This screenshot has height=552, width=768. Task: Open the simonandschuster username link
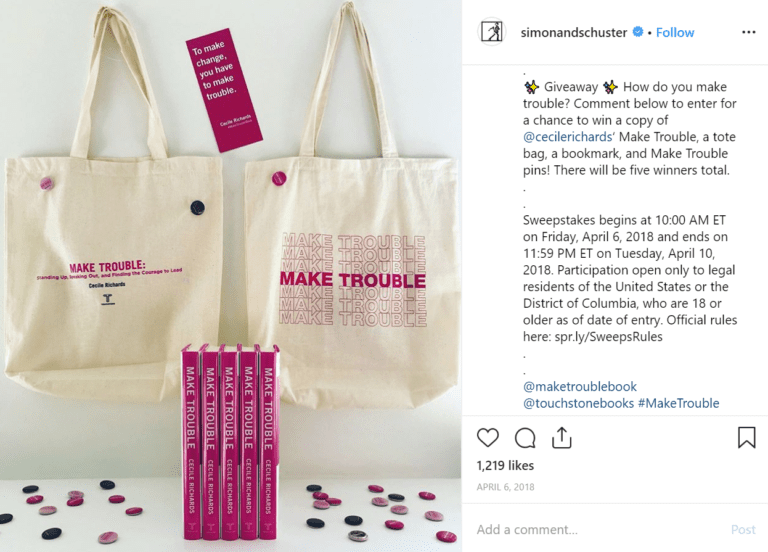coord(574,32)
